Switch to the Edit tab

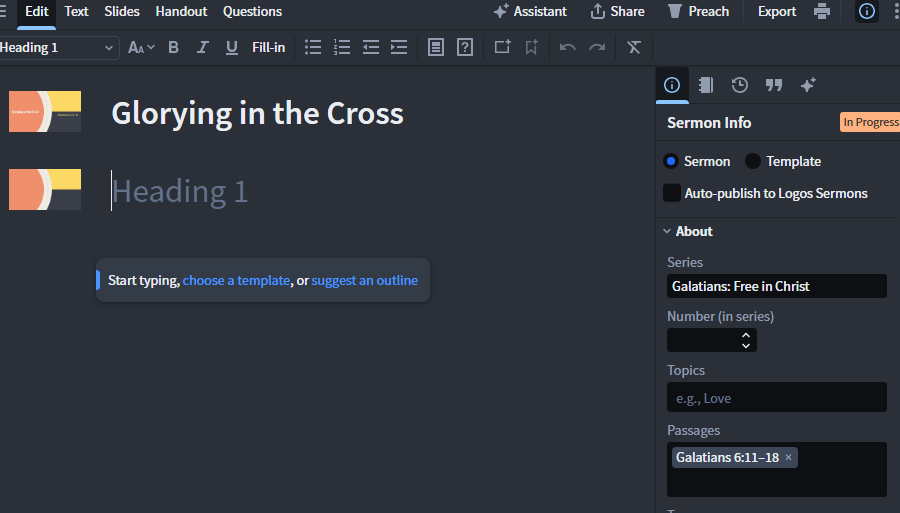click(x=37, y=11)
